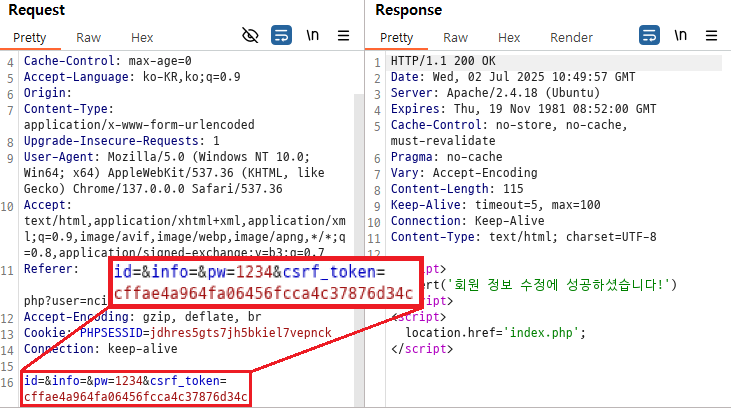The width and height of the screenshot is (731, 408).
Task: Click Vary: Accept-Encoding response line
Action: pyautogui.click(x=464, y=173)
